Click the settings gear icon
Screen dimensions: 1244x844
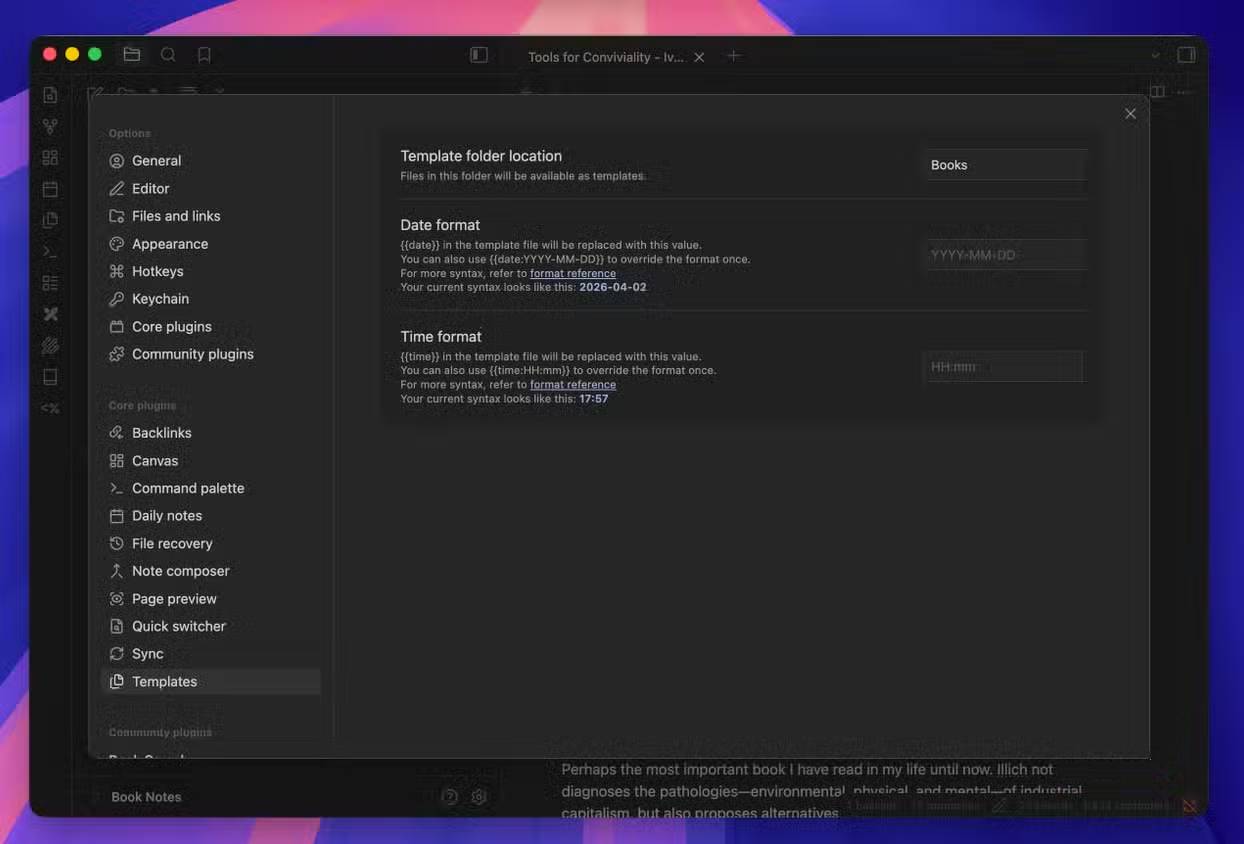pyautogui.click(x=479, y=797)
